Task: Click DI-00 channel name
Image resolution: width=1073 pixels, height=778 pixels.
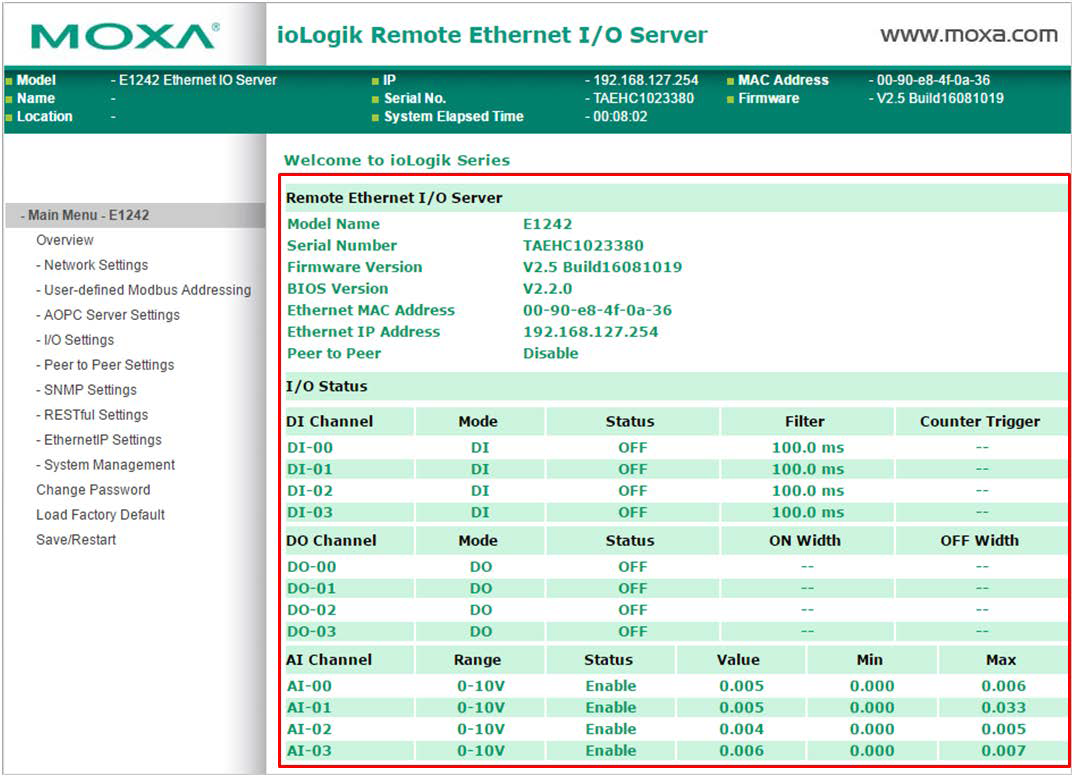Action: 310,448
